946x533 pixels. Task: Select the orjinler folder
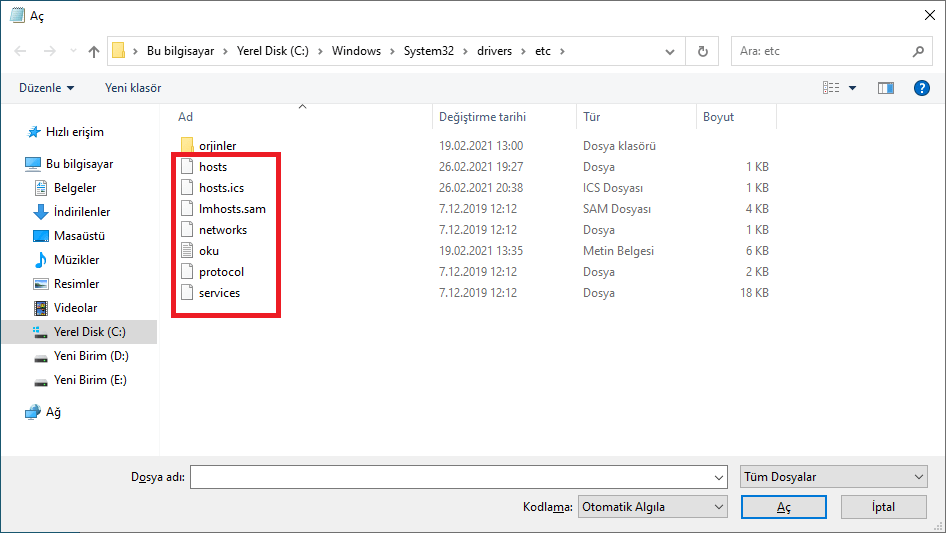tap(218, 146)
